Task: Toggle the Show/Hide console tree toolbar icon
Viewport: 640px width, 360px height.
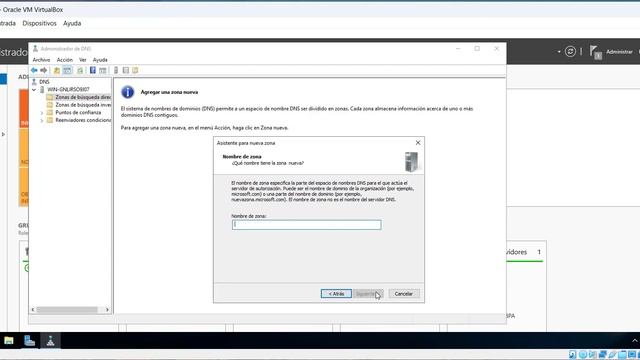Action: click(67, 70)
